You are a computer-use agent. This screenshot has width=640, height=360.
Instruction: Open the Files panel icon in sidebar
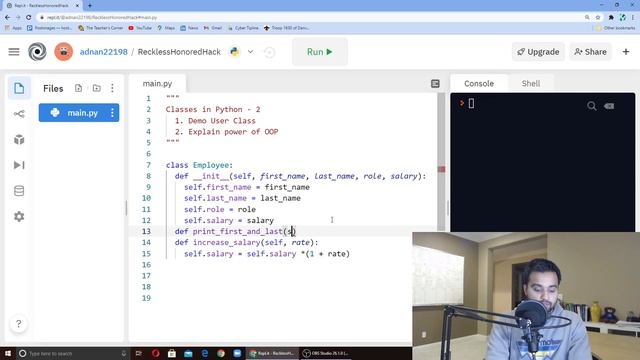(x=19, y=88)
